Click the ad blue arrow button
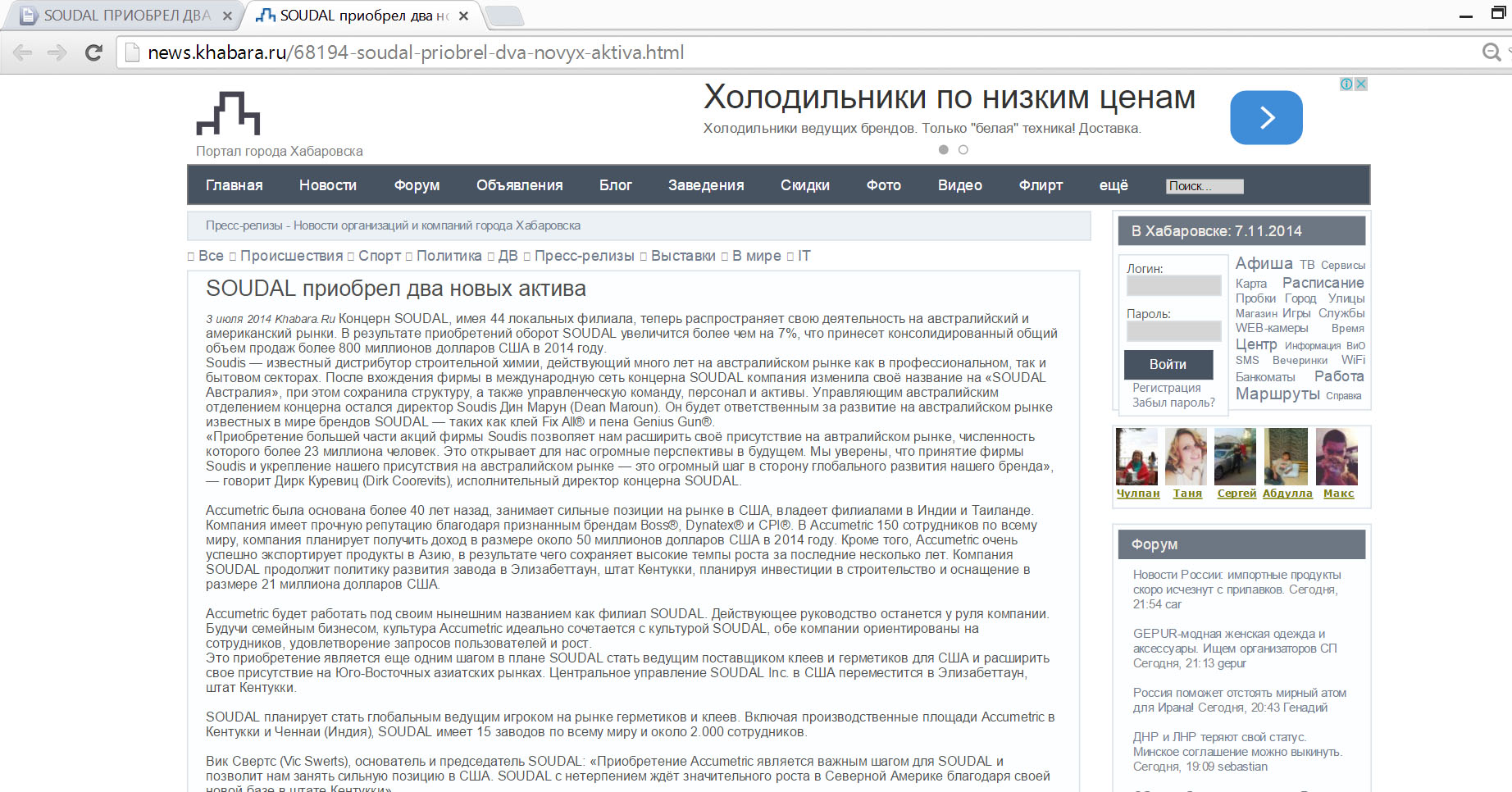Viewport: 1512px width, 792px height. click(1266, 117)
